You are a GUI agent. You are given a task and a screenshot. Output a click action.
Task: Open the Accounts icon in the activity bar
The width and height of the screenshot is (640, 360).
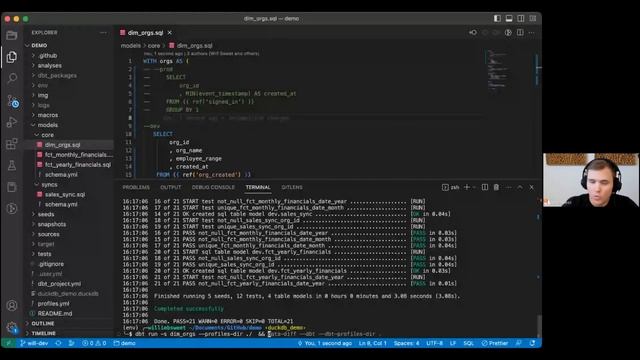tap(12, 305)
